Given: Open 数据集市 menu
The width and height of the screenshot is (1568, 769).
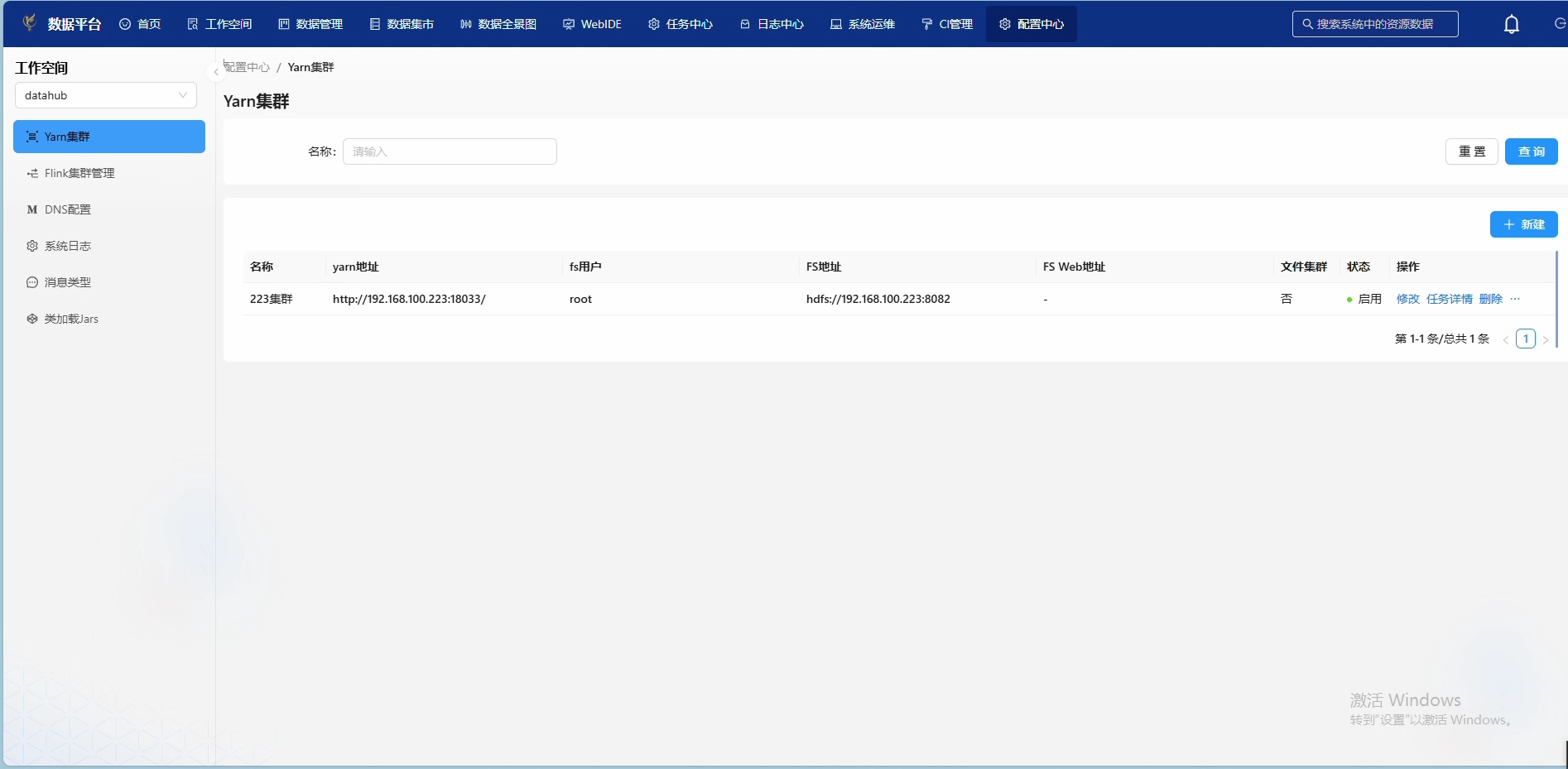Looking at the screenshot, I should 402,24.
